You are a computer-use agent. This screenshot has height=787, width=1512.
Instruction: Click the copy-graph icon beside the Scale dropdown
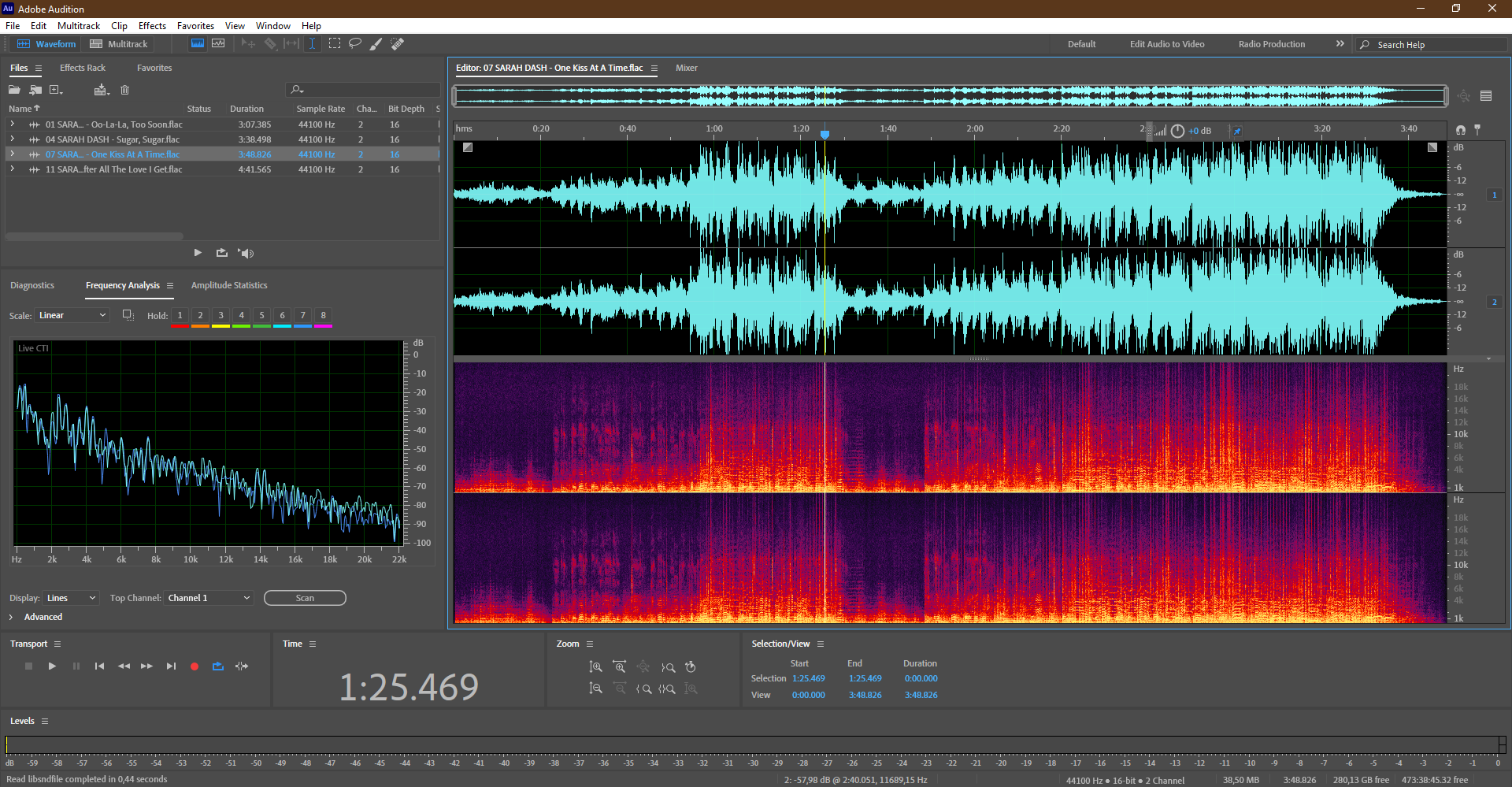(x=128, y=315)
